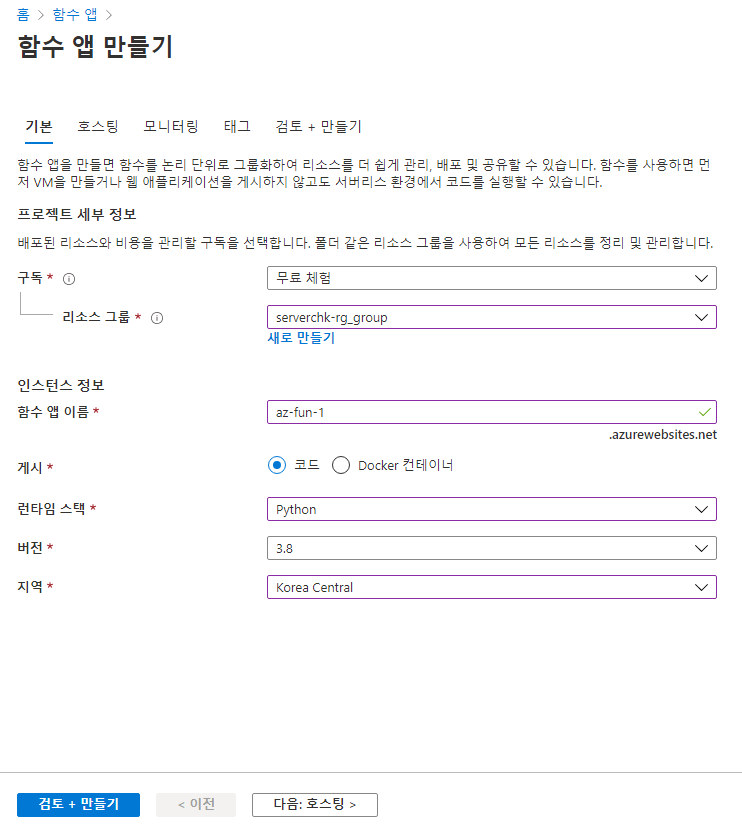The width and height of the screenshot is (742, 824).
Task: Click green checkmark in function app name field
Action: click(x=705, y=412)
